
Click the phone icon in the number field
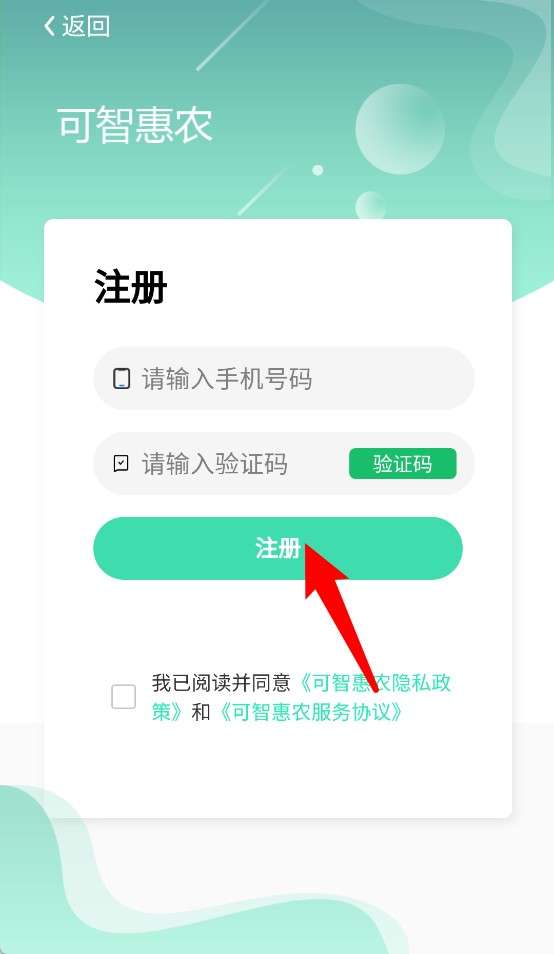(122, 378)
